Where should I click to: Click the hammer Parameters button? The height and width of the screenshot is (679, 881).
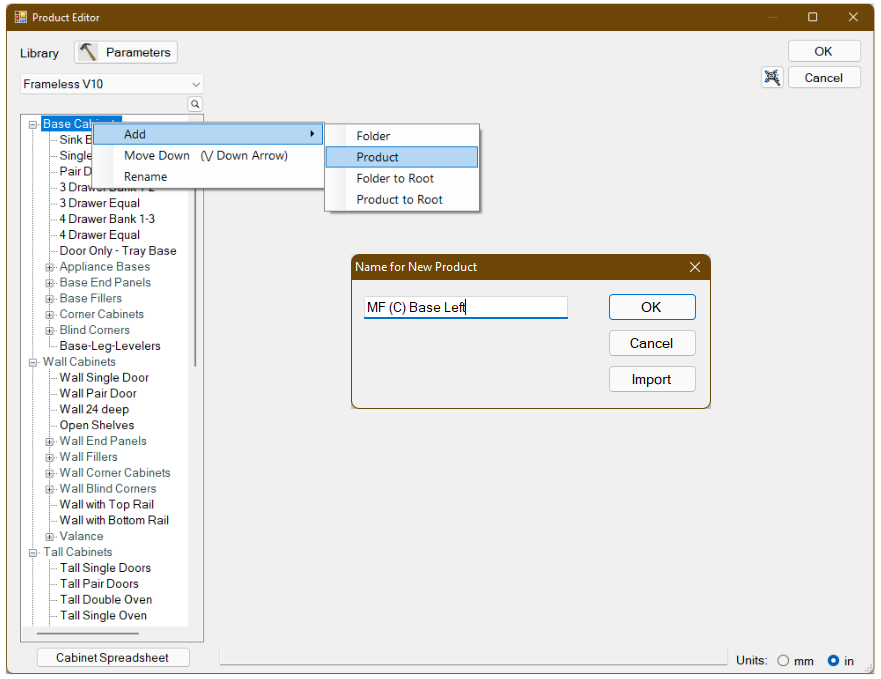(x=127, y=52)
